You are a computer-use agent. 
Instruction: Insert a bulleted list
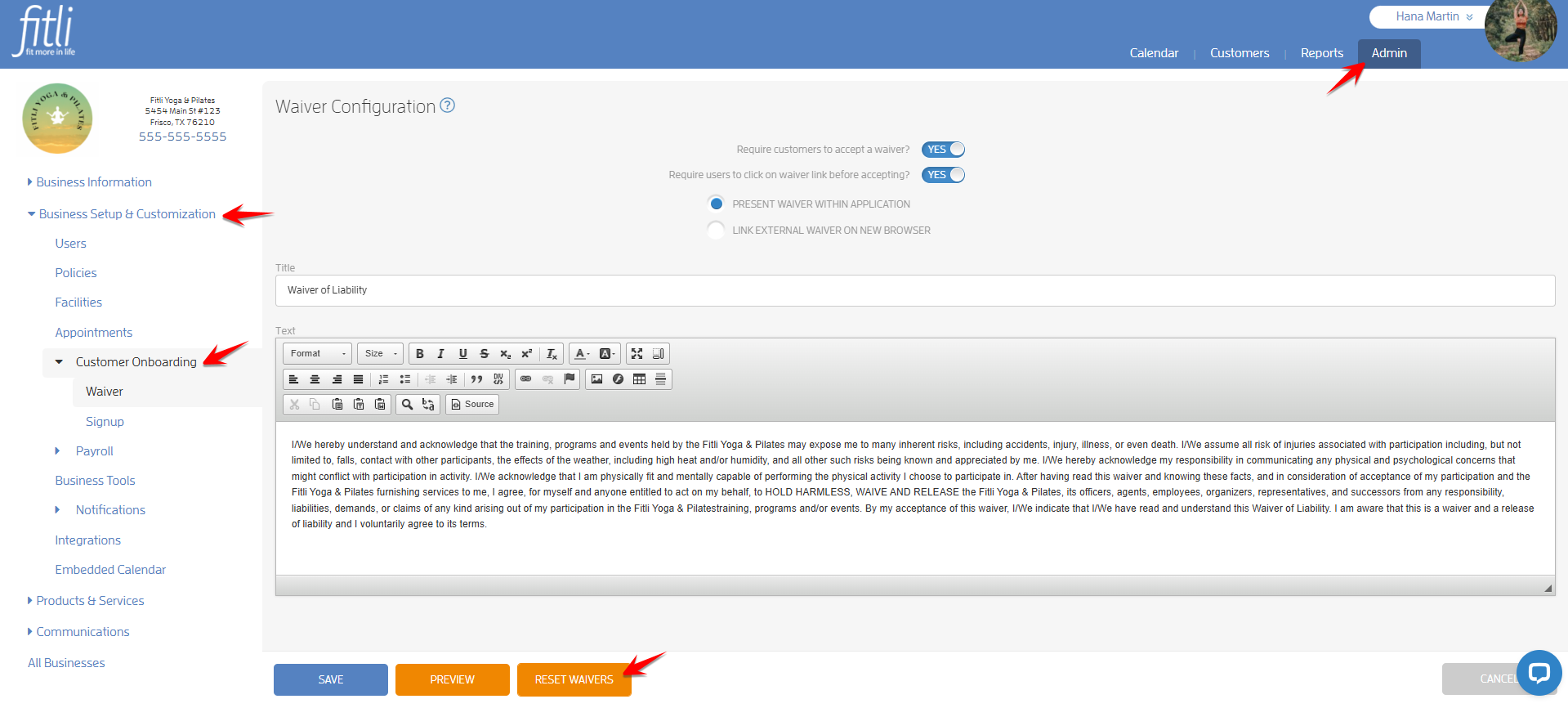point(404,379)
